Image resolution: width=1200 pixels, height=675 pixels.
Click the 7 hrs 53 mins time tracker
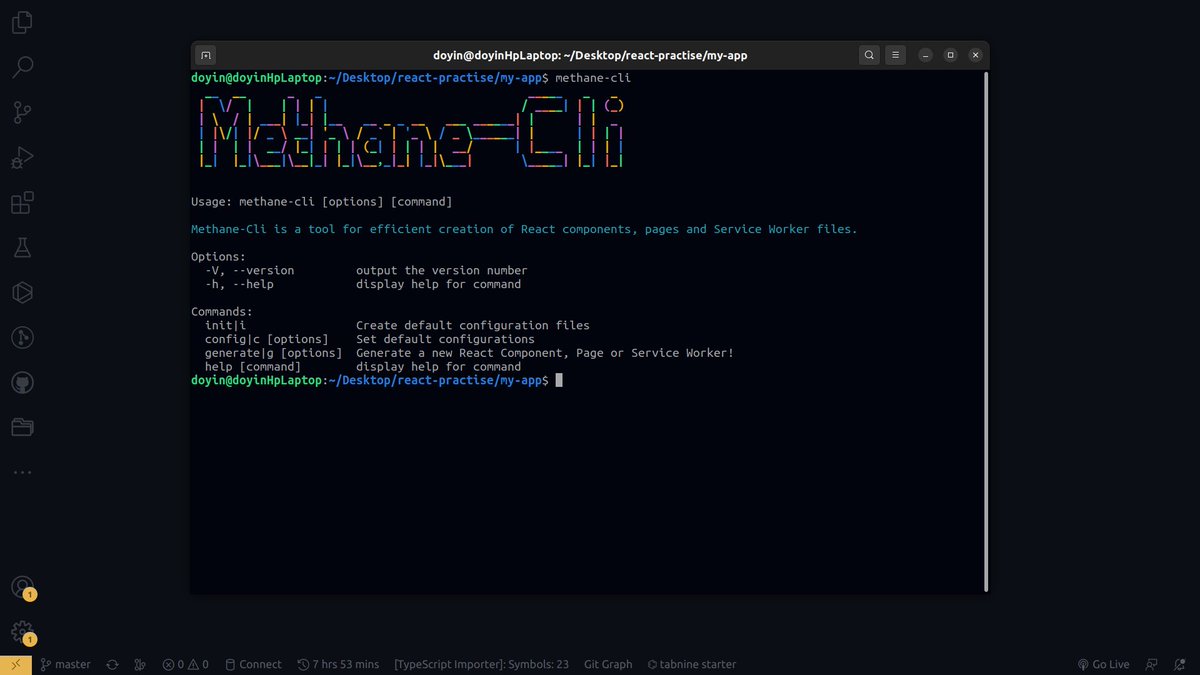tap(338, 664)
